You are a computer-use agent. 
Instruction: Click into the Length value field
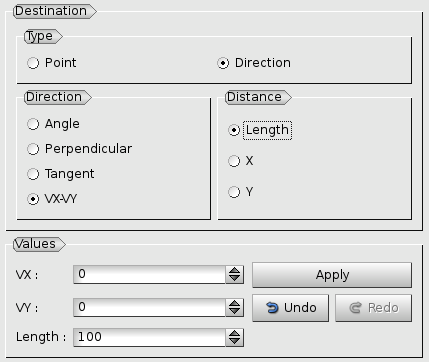point(149,337)
